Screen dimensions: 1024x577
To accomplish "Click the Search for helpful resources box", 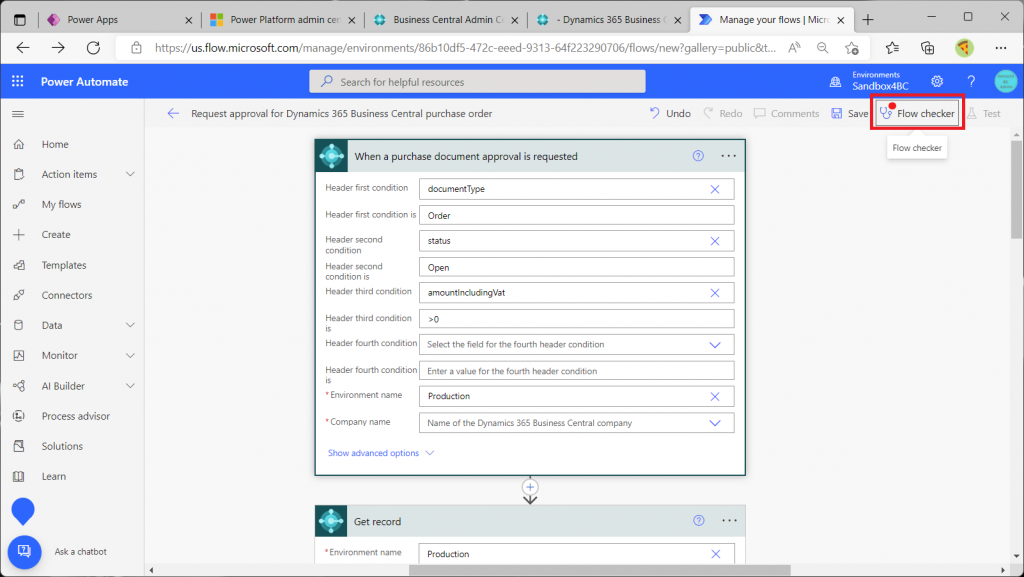I will [x=477, y=82].
